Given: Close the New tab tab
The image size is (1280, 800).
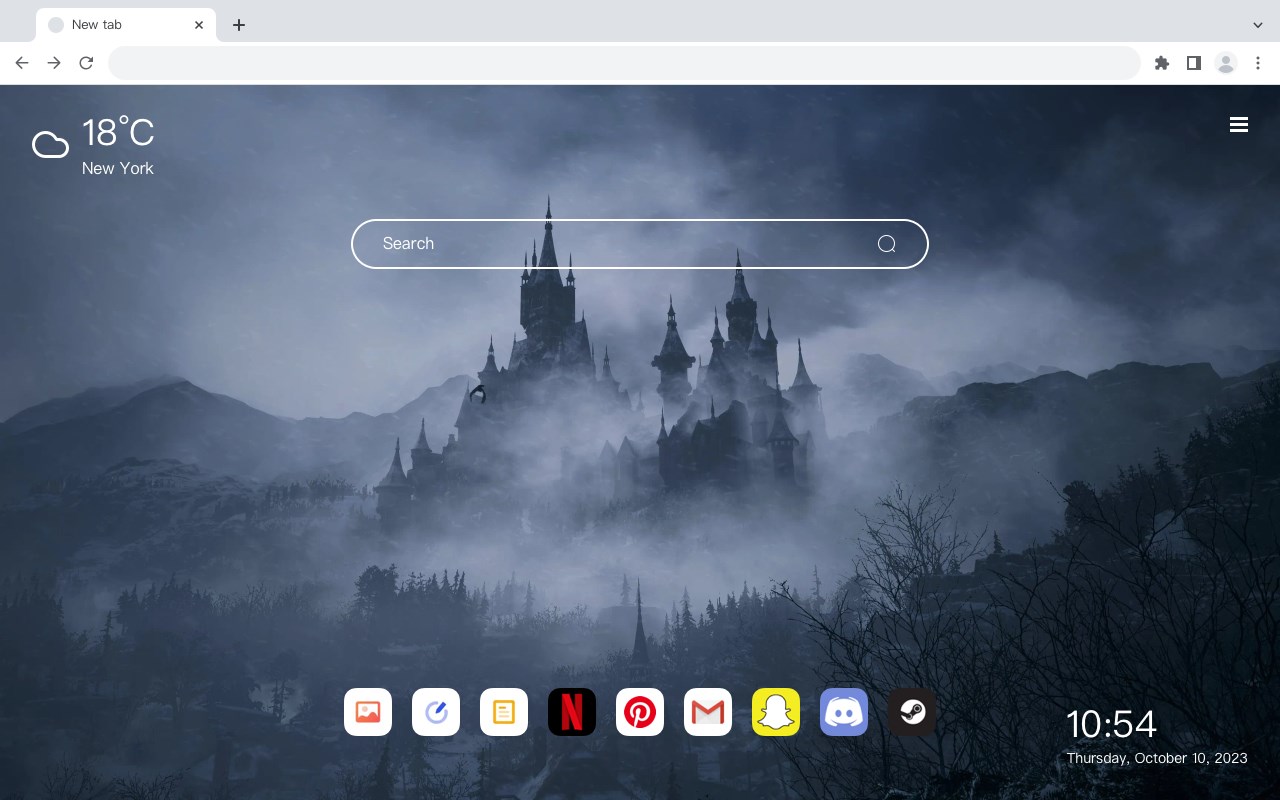Looking at the screenshot, I should point(200,25).
